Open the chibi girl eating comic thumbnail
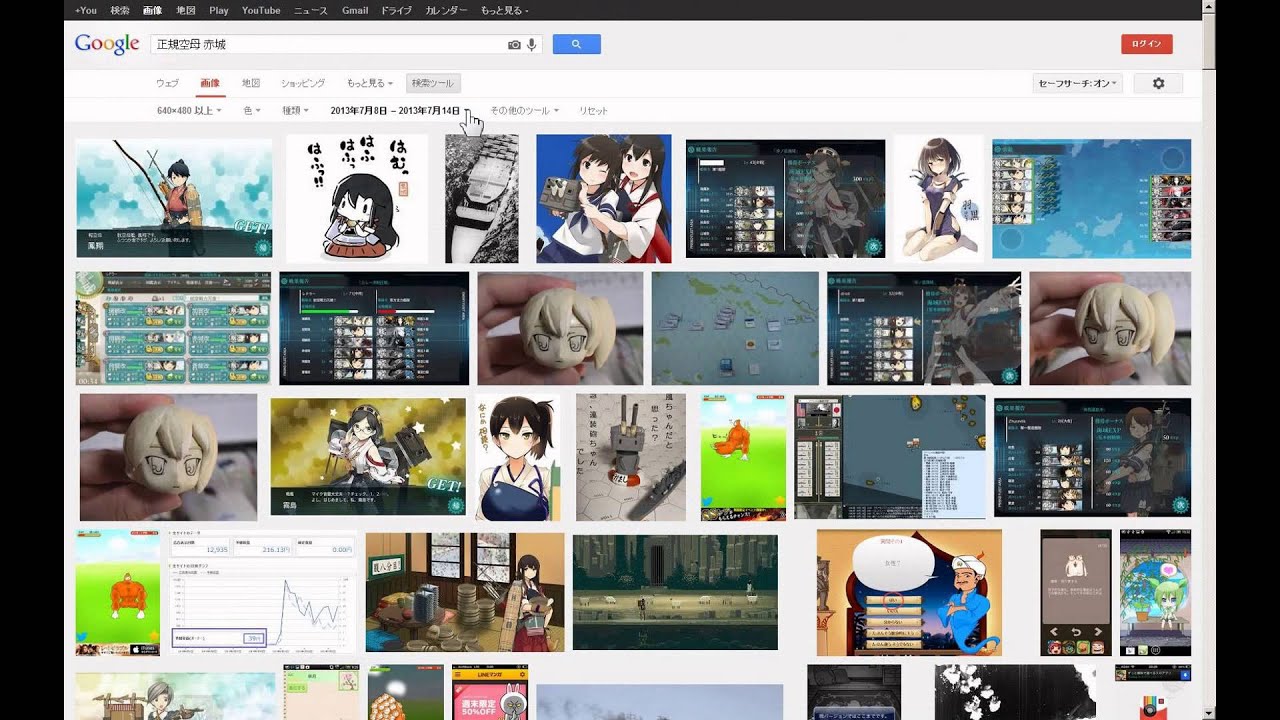1280x720 pixels. pyautogui.click(x=357, y=198)
